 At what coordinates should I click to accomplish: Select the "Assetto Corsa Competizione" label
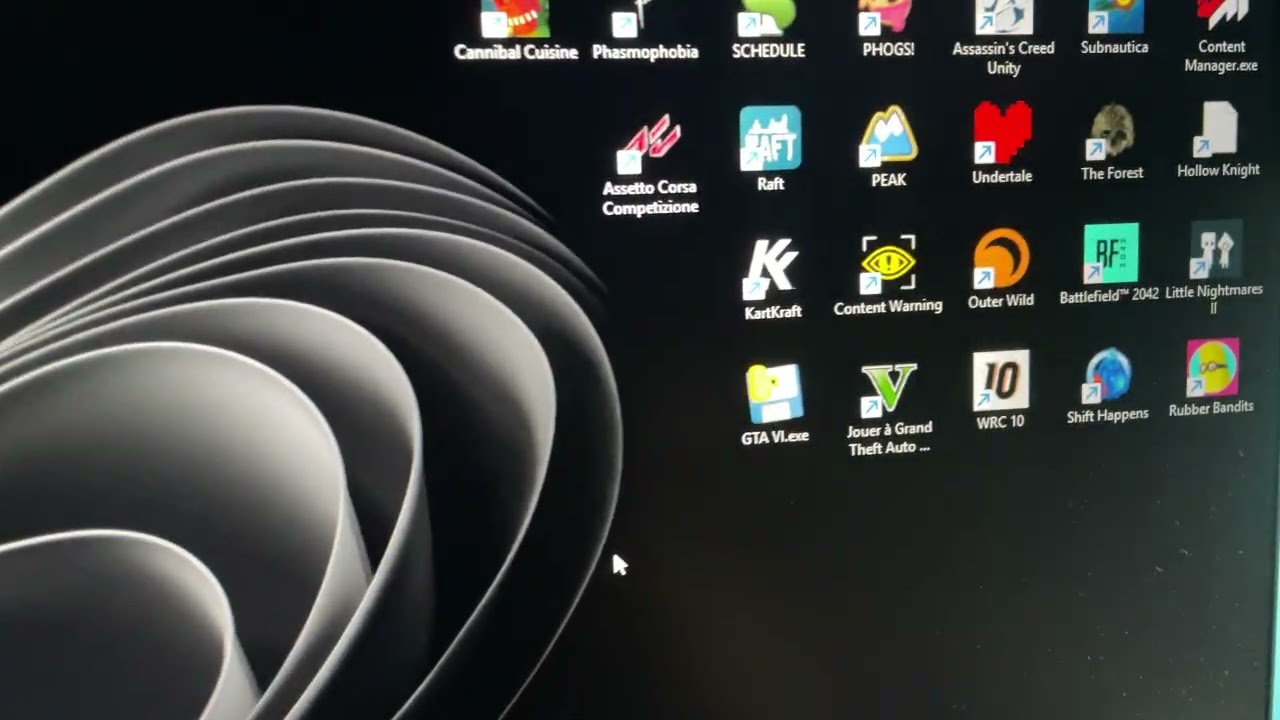pos(650,198)
